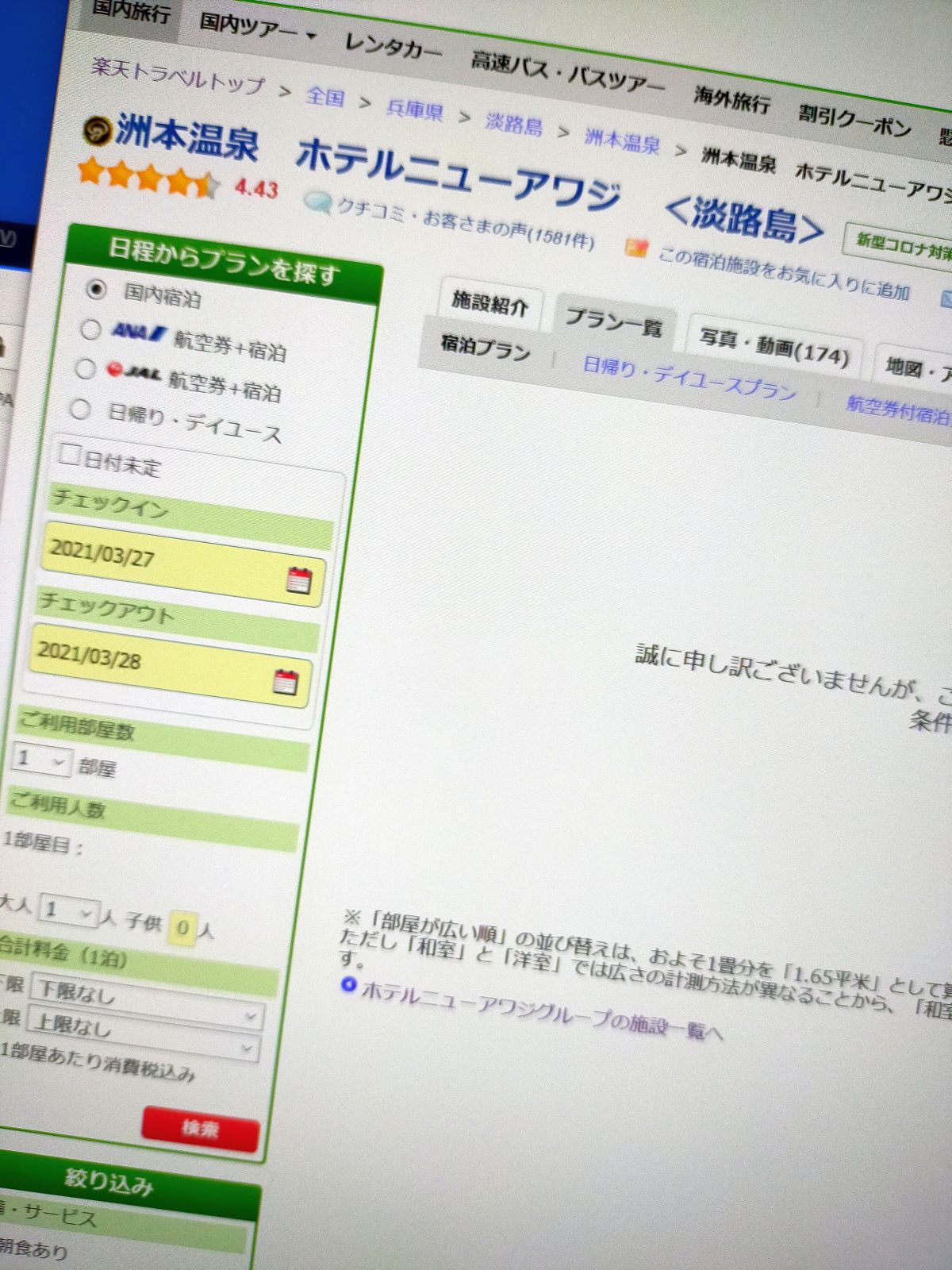Go to 兵庫県 breadcrumb link
952x1270 pixels.
(x=414, y=109)
